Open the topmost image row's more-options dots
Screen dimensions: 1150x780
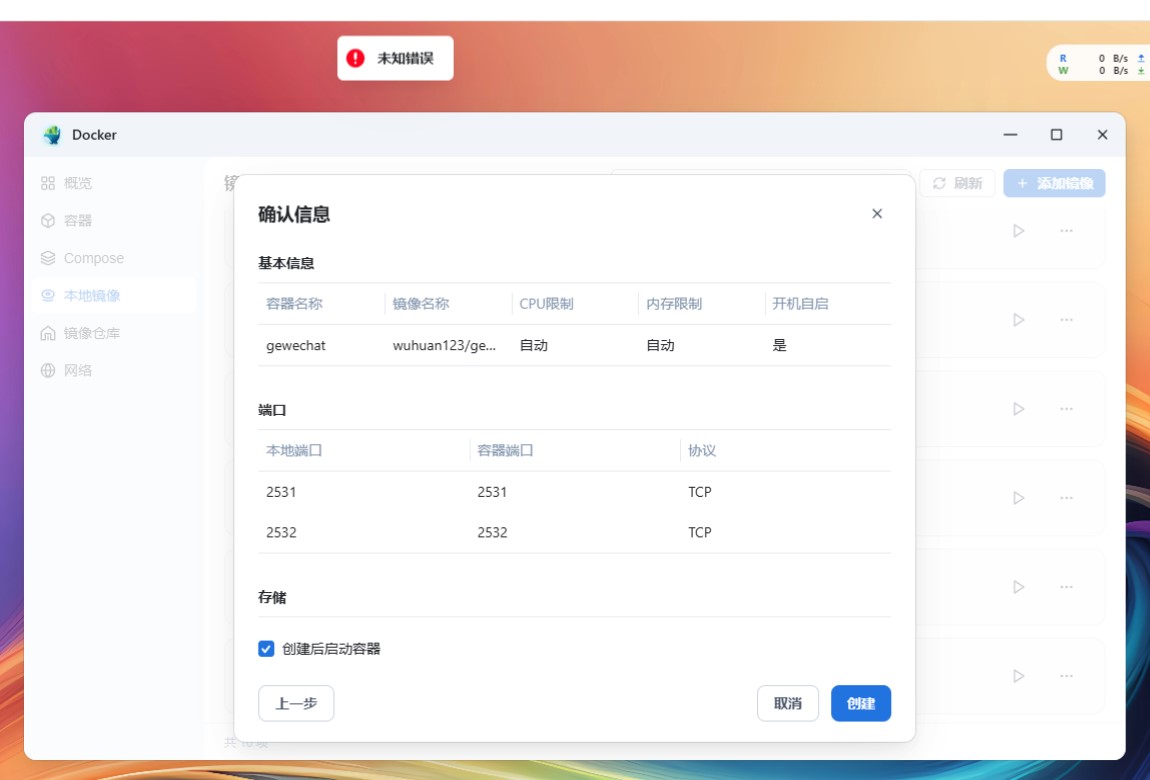(x=1066, y=231)
